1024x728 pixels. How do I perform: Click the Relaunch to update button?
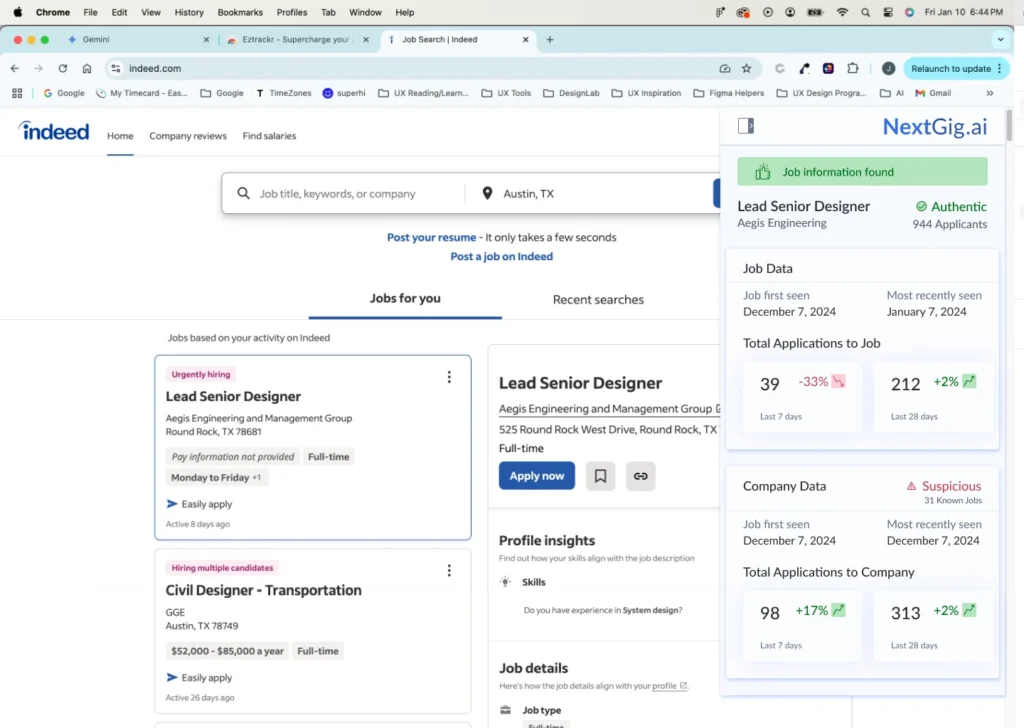click(951, 69)
